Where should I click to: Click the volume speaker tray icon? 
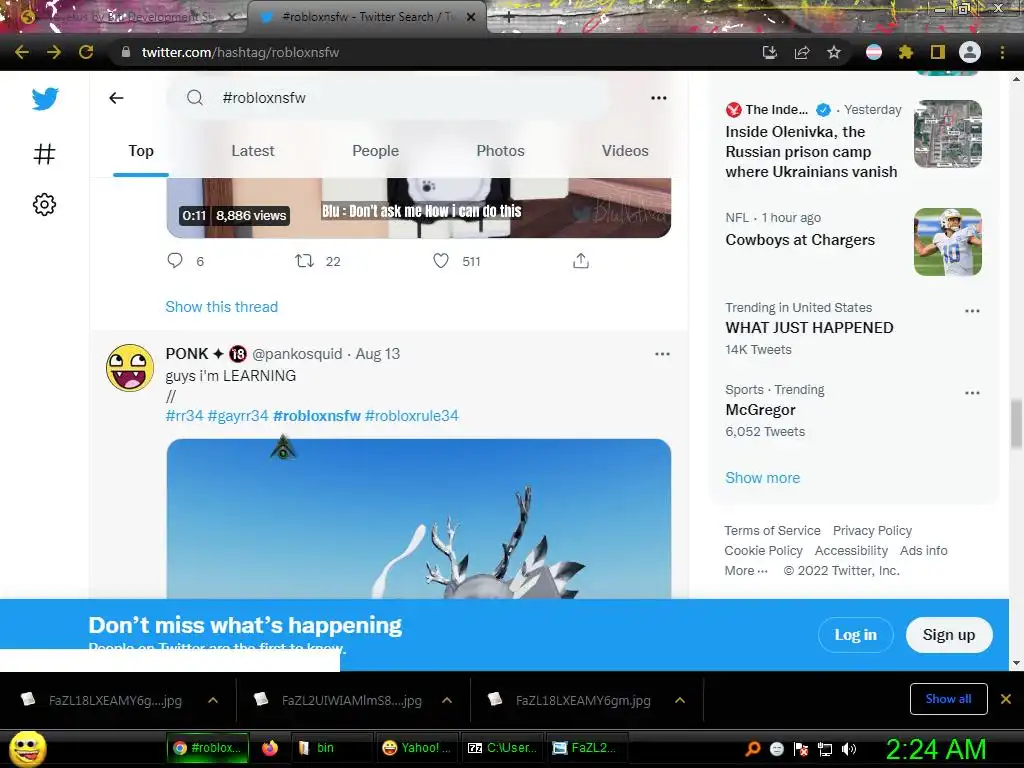[x=848, y=749]
